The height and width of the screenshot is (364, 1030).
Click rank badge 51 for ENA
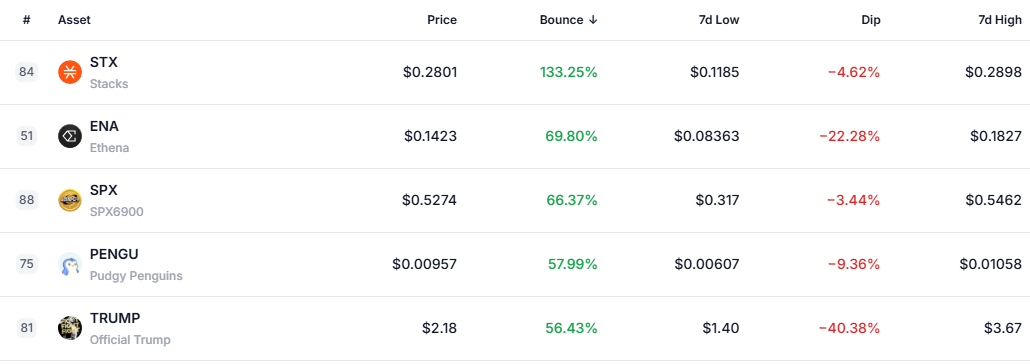(26, 136)
